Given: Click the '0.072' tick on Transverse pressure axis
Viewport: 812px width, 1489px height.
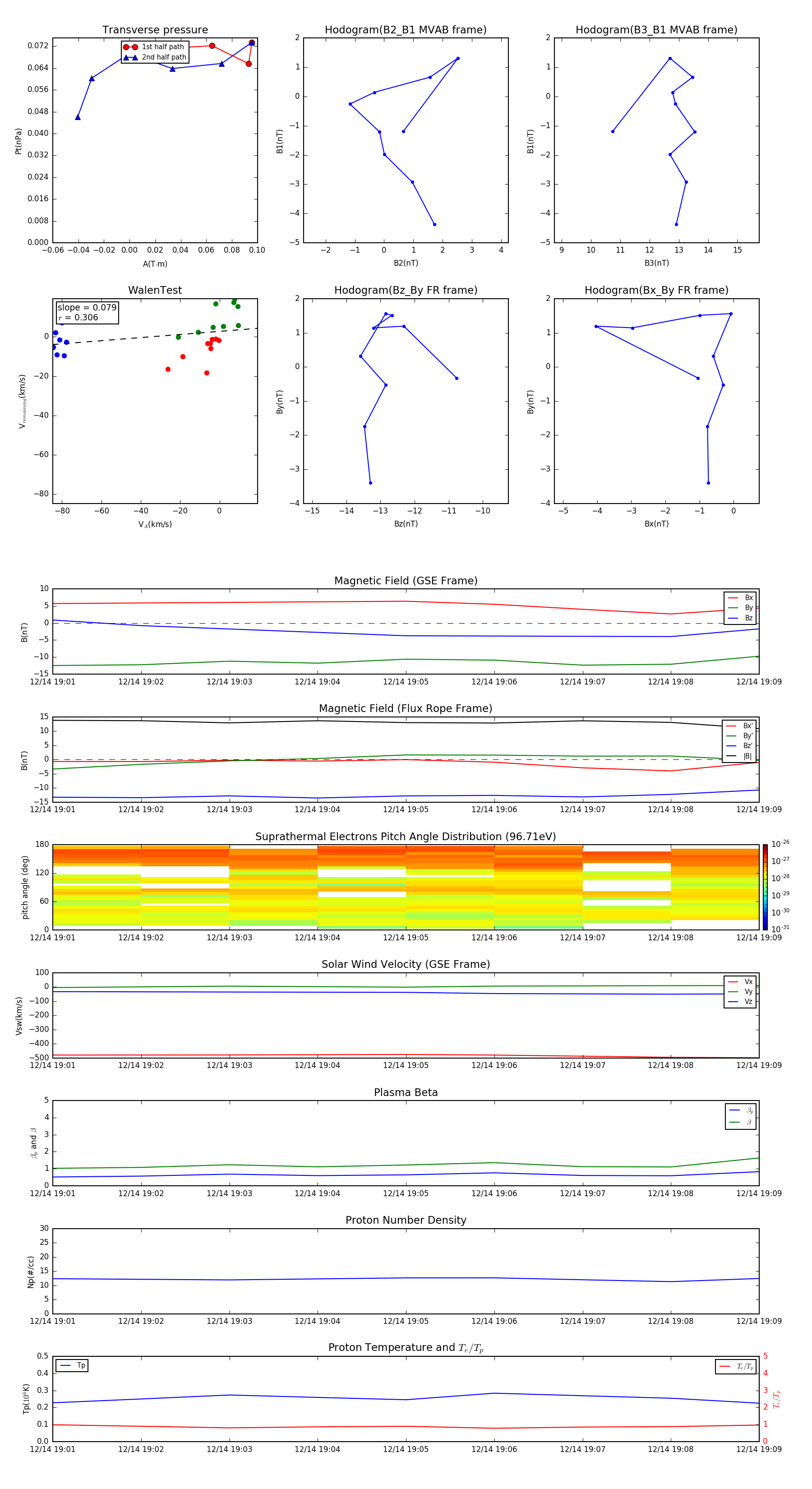Looking at the screenshot, I should (38, 46).
